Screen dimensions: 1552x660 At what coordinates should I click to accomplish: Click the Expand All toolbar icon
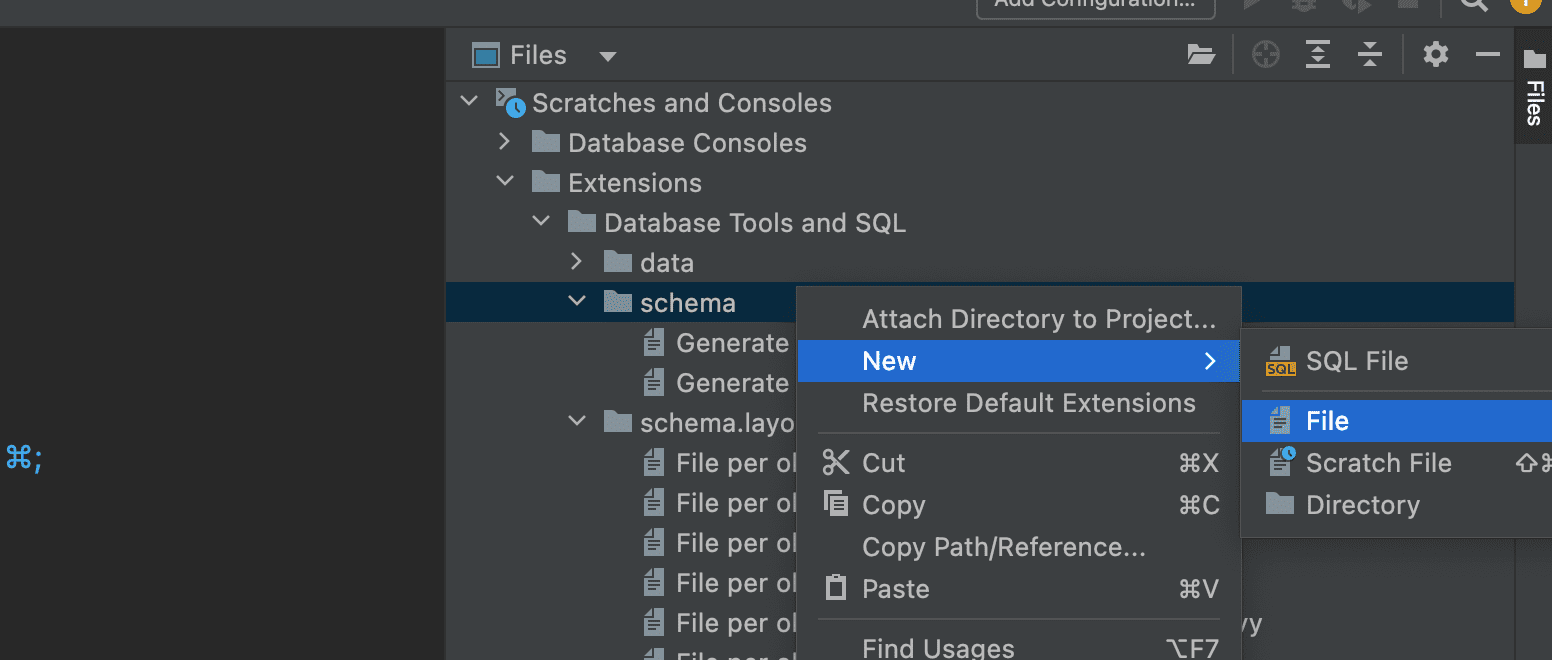1318,55
